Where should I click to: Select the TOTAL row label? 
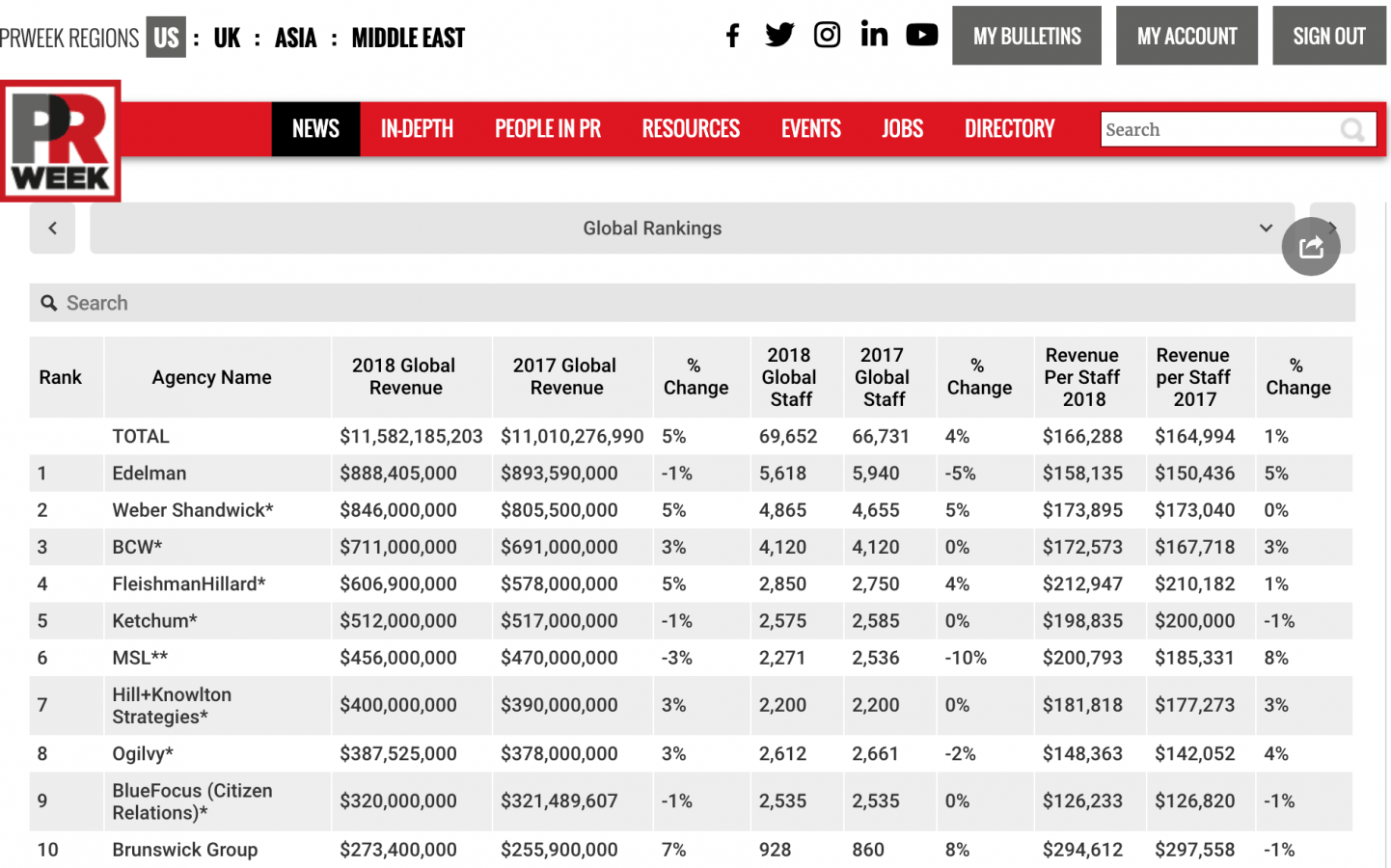141,437
